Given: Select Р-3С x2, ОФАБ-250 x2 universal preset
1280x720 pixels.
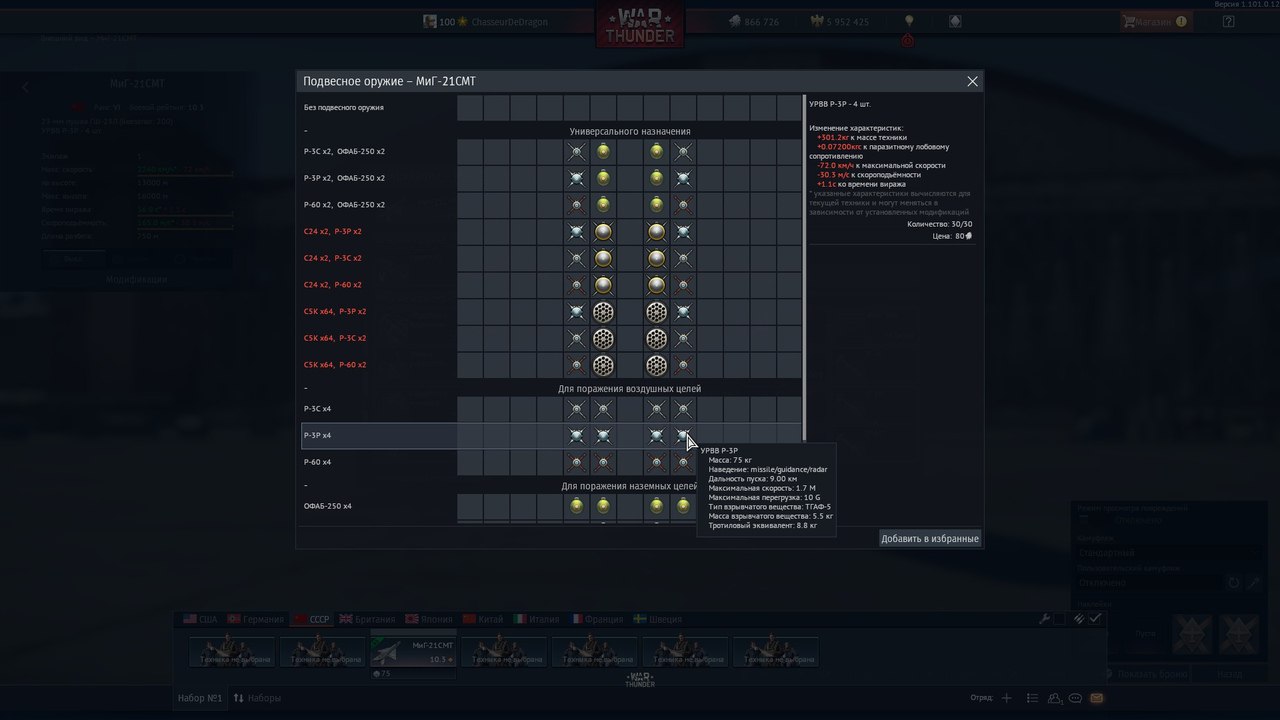Looking at the screenshot, I should click(x=551, y=151).
